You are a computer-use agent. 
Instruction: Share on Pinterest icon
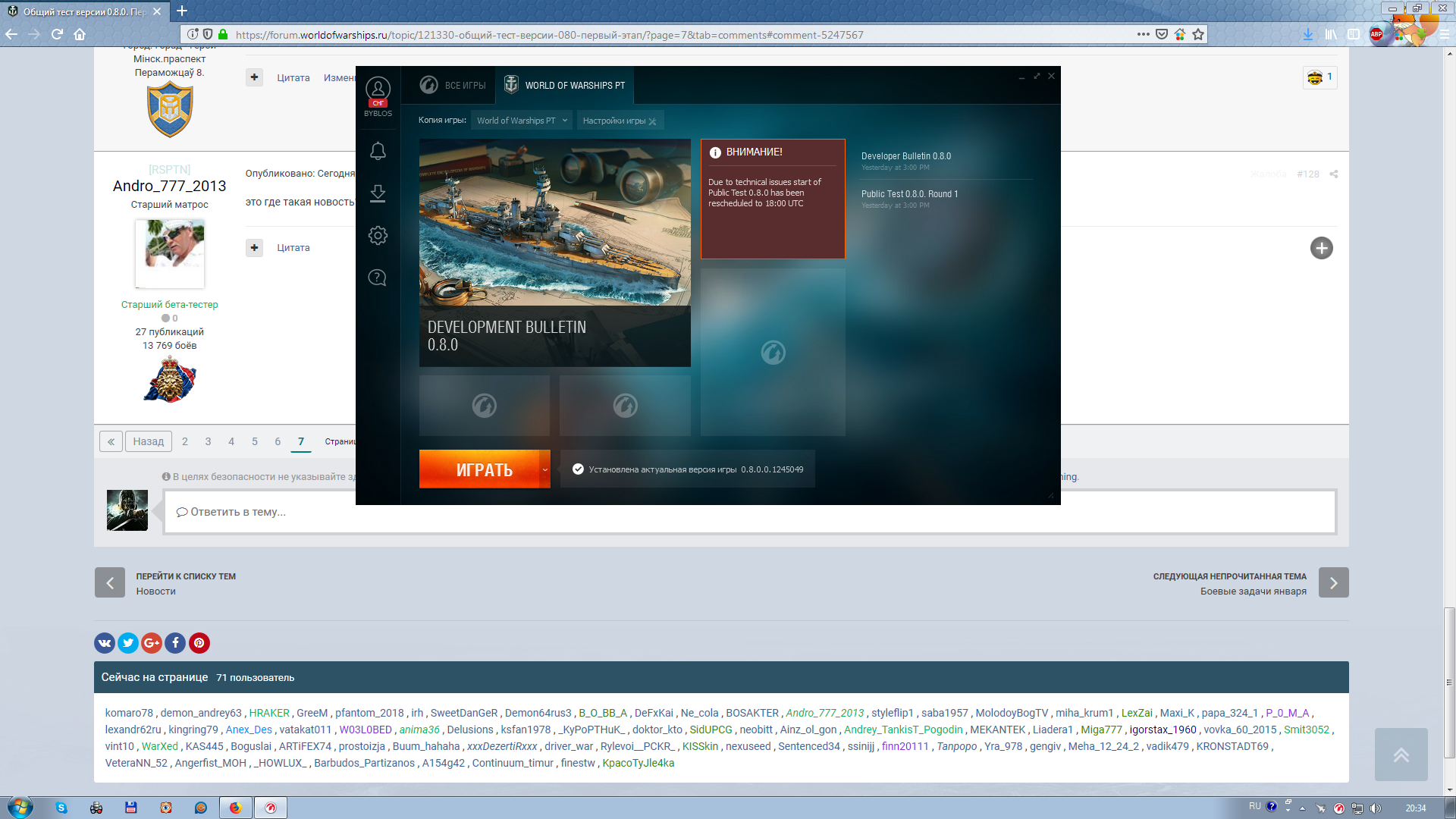tap(199, 643)
